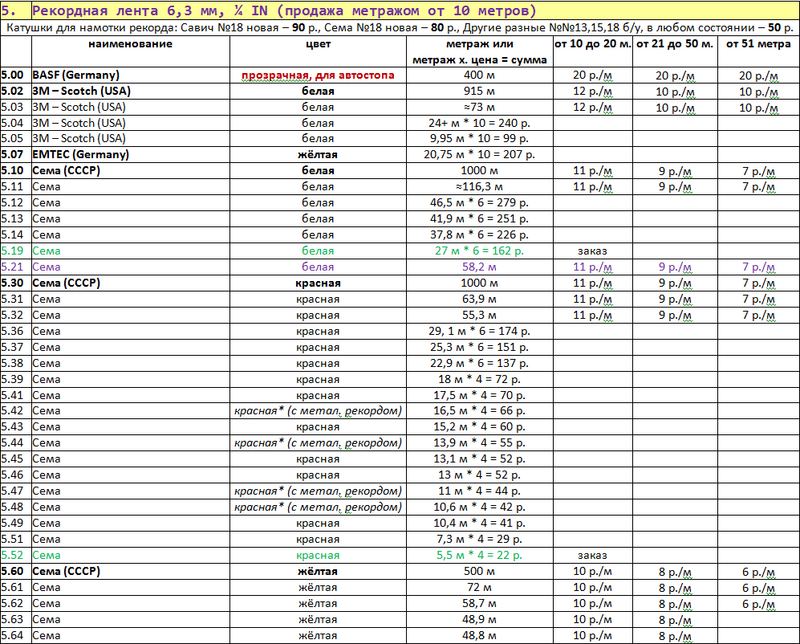Click '29, 1 м * 6 = 174 р.' cell

480,331
